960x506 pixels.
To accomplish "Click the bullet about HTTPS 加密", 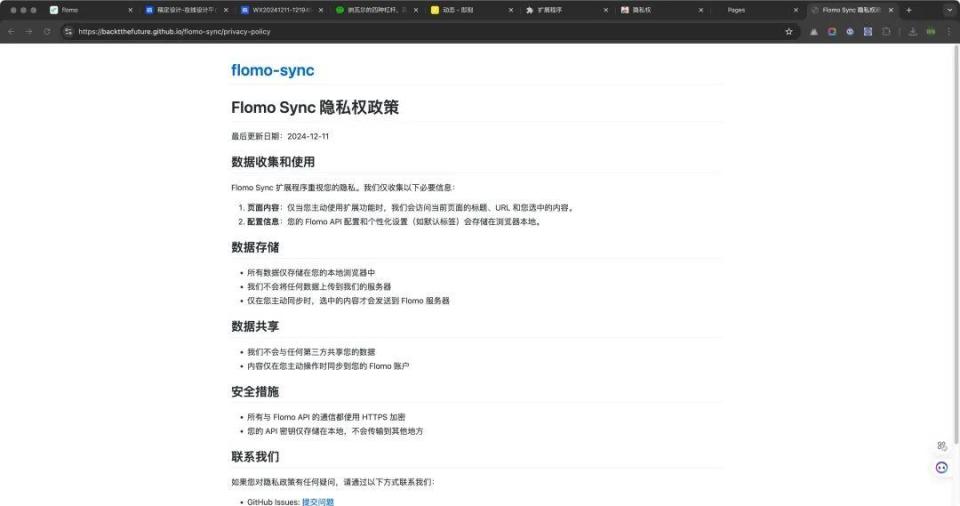I will coord(326,417).
